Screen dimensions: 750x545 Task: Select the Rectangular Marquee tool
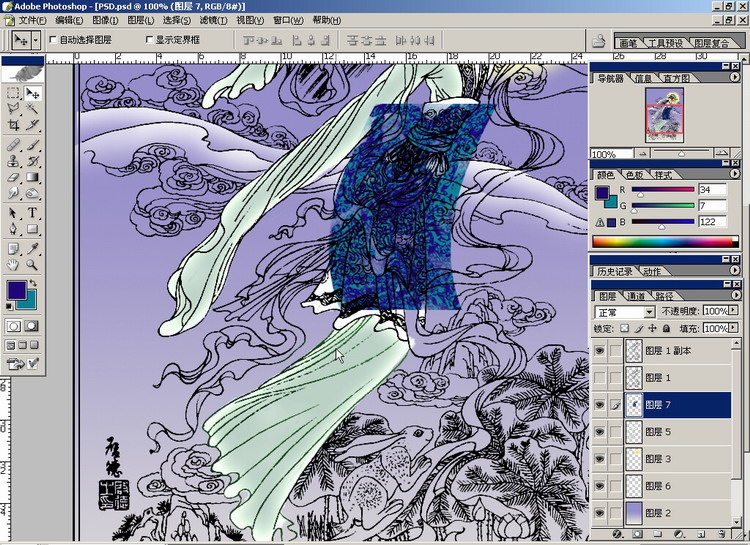[13, 93]
